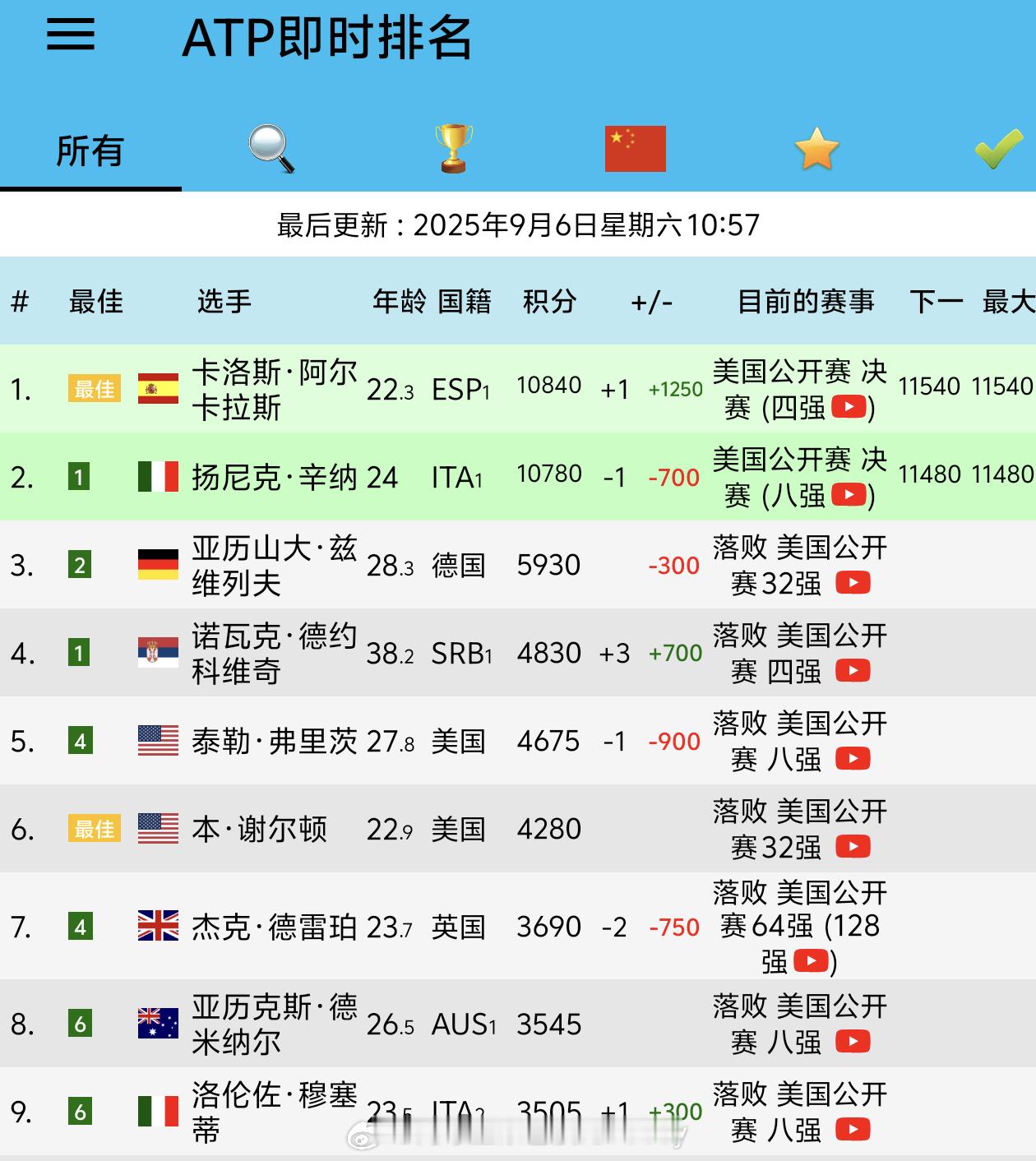Open the trophy tournaments tab
The image size is (1036, 1161).
pos(454,148)
